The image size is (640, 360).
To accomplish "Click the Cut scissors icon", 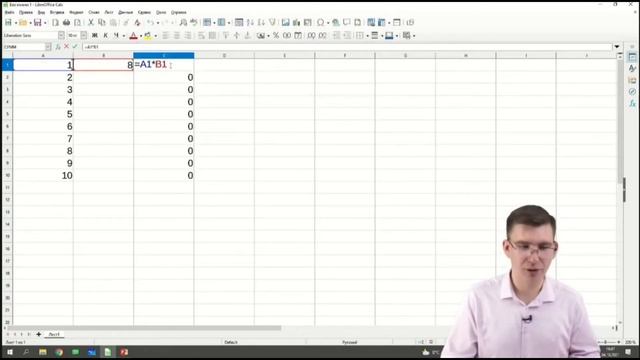I will (91, 22).
